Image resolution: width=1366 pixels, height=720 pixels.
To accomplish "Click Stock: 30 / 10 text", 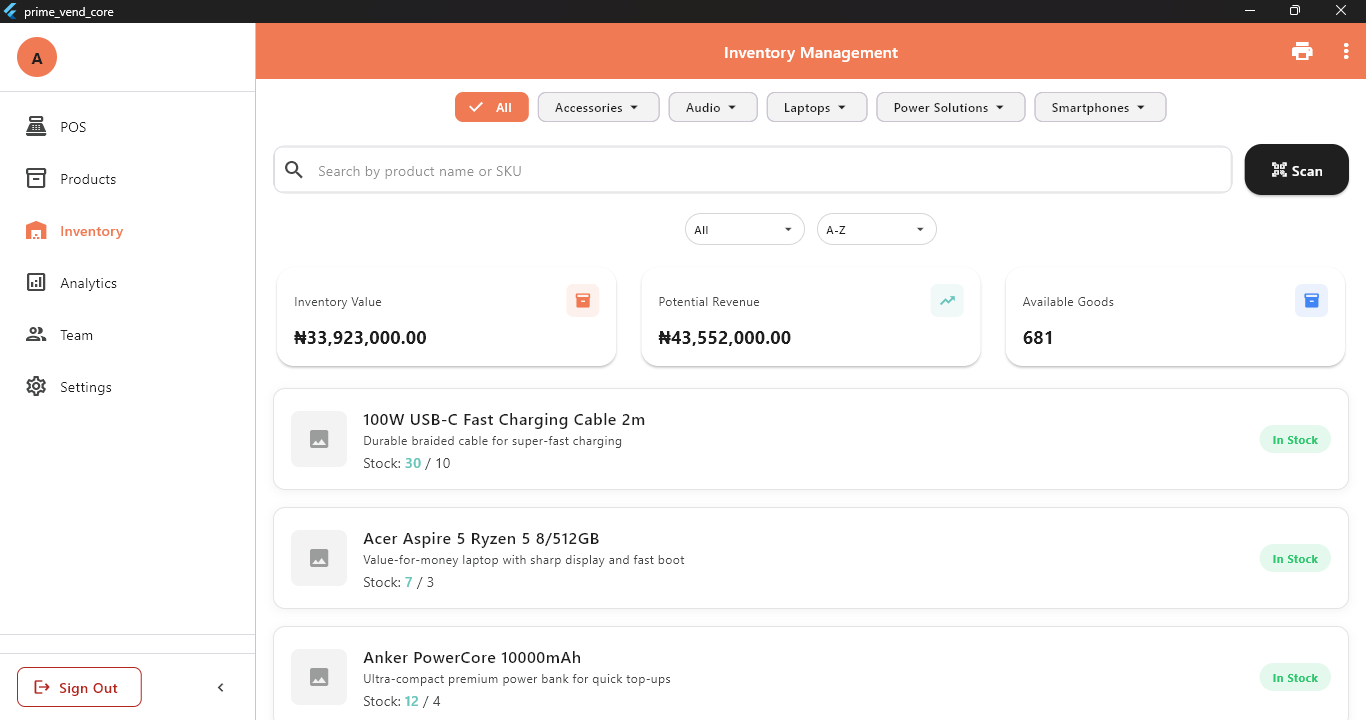I will pos(407,463).
